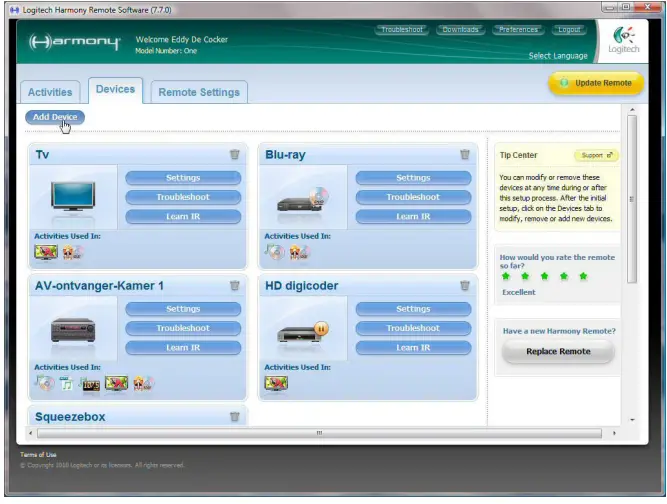Open the music note activity icon under AV-ontvanger-Kamer 1

(x=66, y=384)
